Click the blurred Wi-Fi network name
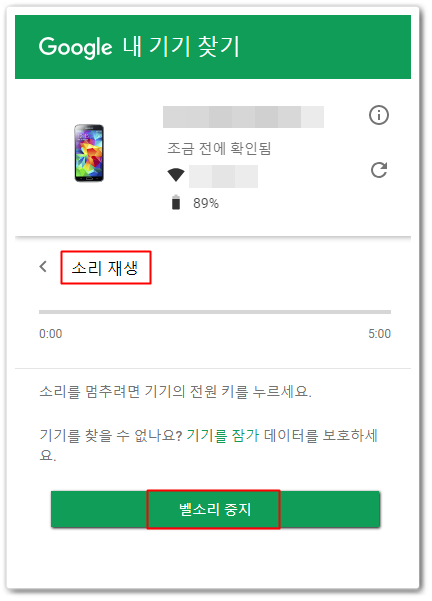 pos(223,176)
